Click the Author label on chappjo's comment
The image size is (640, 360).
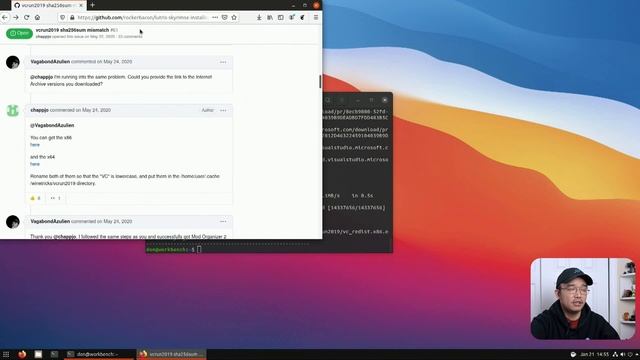tap(207, 110)
